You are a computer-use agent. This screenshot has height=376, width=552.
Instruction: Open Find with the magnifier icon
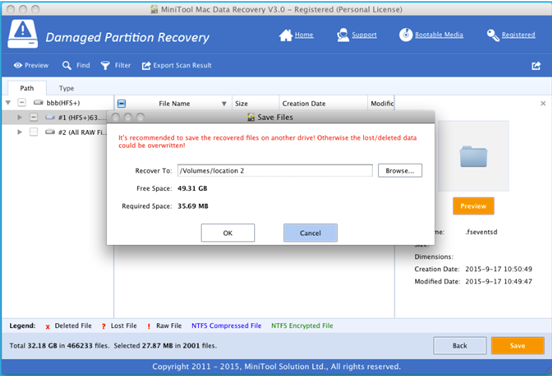67,65
